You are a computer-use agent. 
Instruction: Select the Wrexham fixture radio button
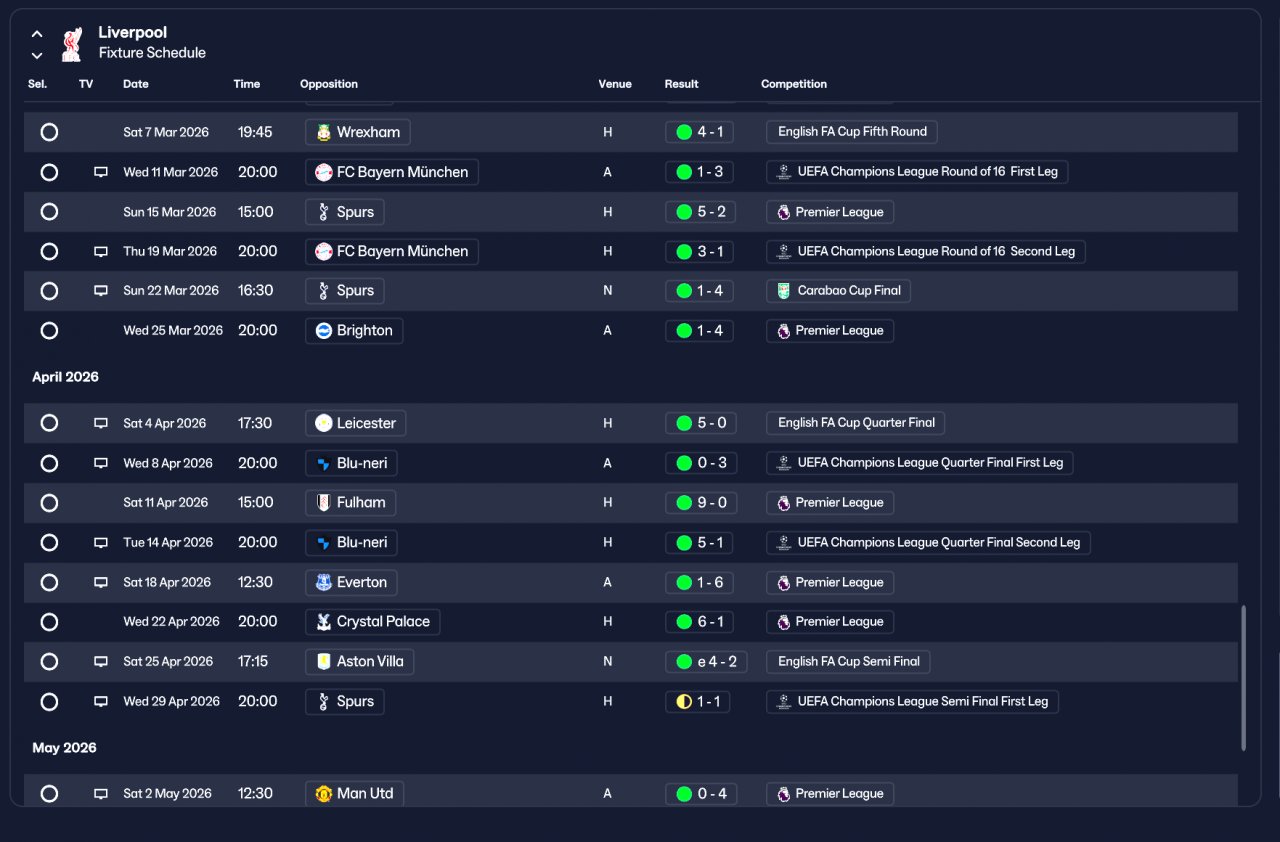click(49, 132)
